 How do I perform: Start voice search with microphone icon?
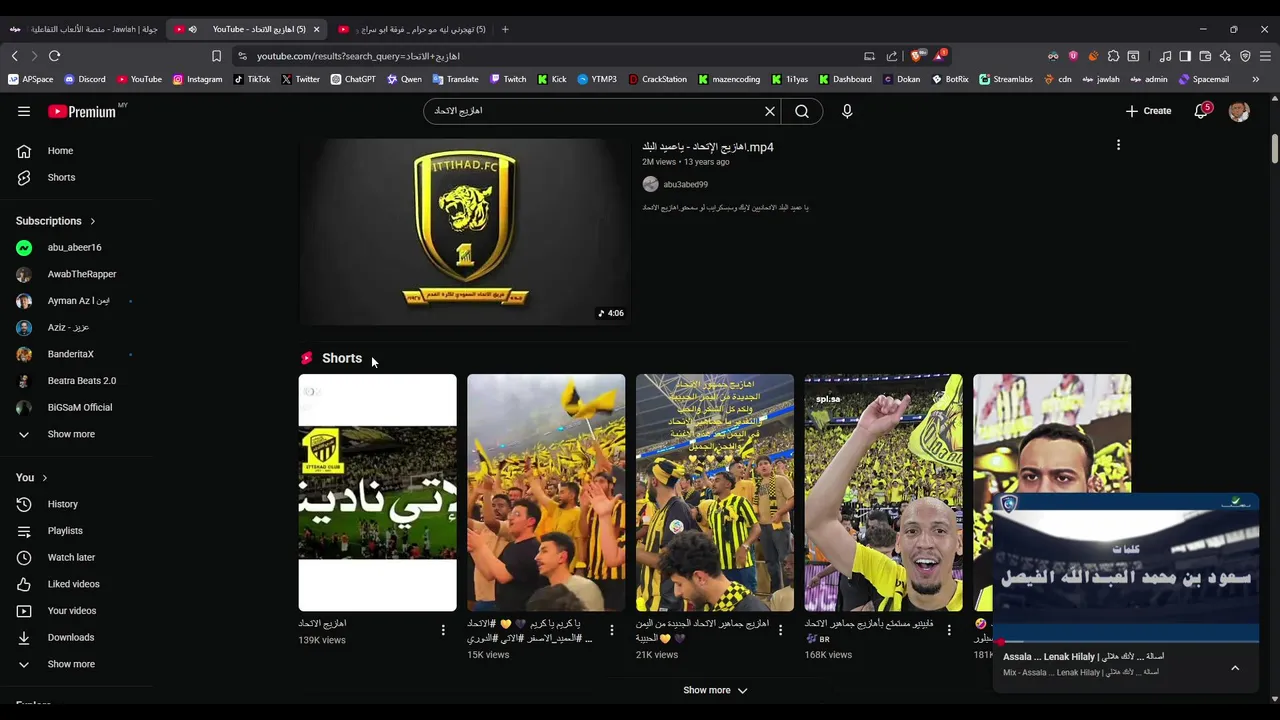[x=847, y=111]
